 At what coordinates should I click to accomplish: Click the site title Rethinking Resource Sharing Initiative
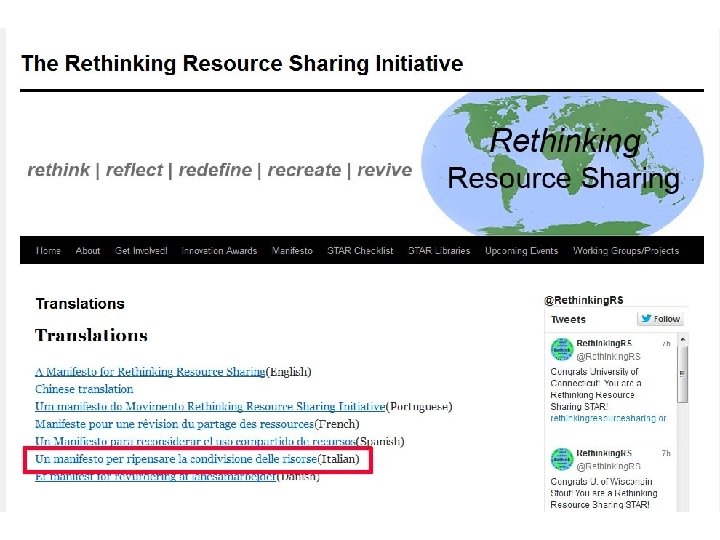point(242,63)
